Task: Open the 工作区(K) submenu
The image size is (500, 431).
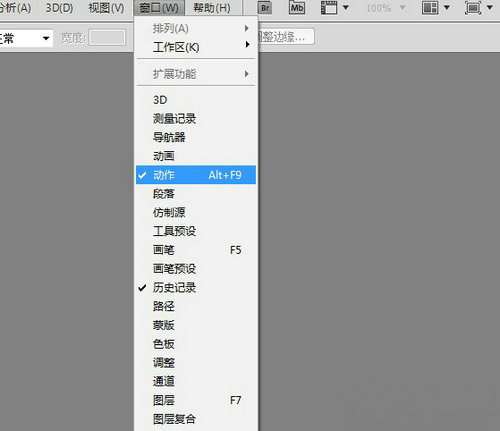Action: coord(196,47)
